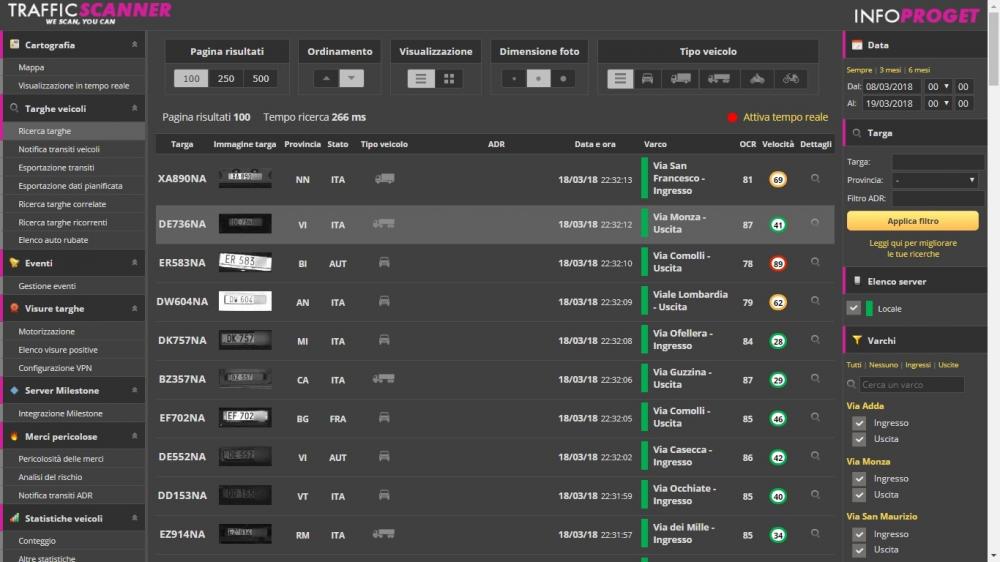The height and width of the screenshot is (562, 1000).
Task: Sort results in ascending order
Action: [326, 79]
